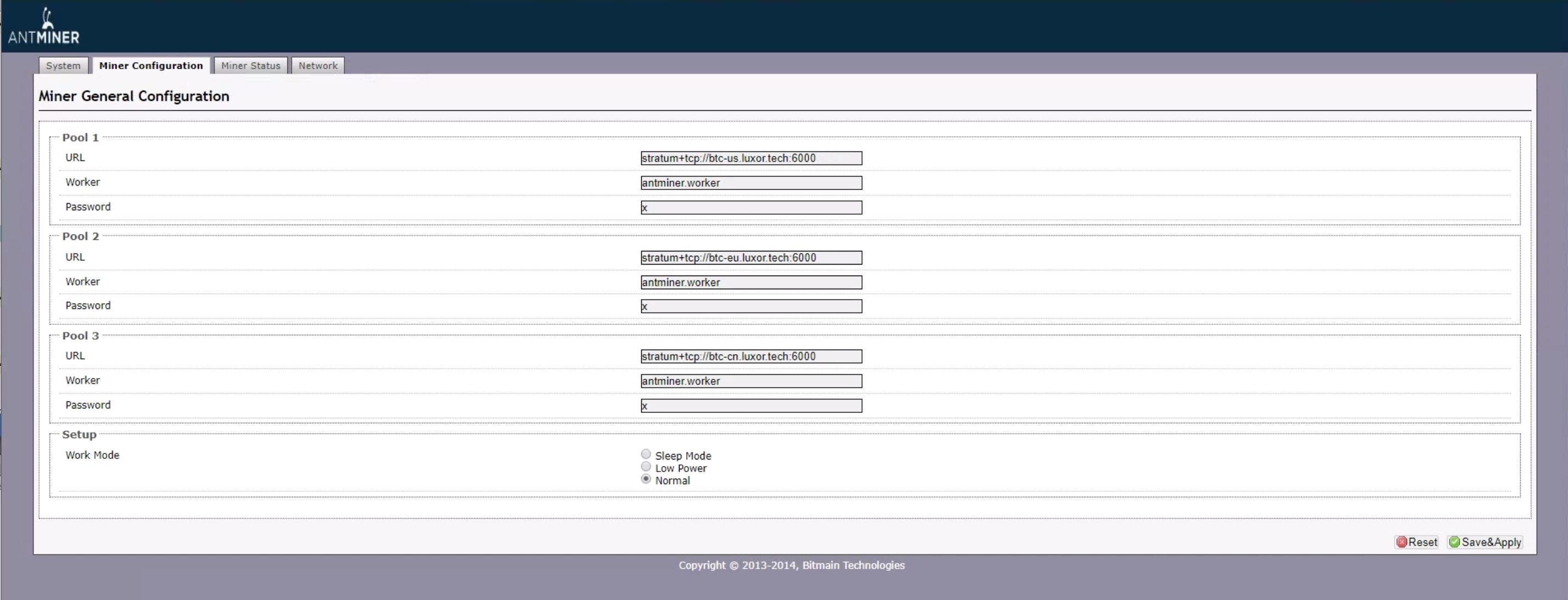Open the System tab
This screenshot has height=600, width=1568.
click(x=63, y=66)
